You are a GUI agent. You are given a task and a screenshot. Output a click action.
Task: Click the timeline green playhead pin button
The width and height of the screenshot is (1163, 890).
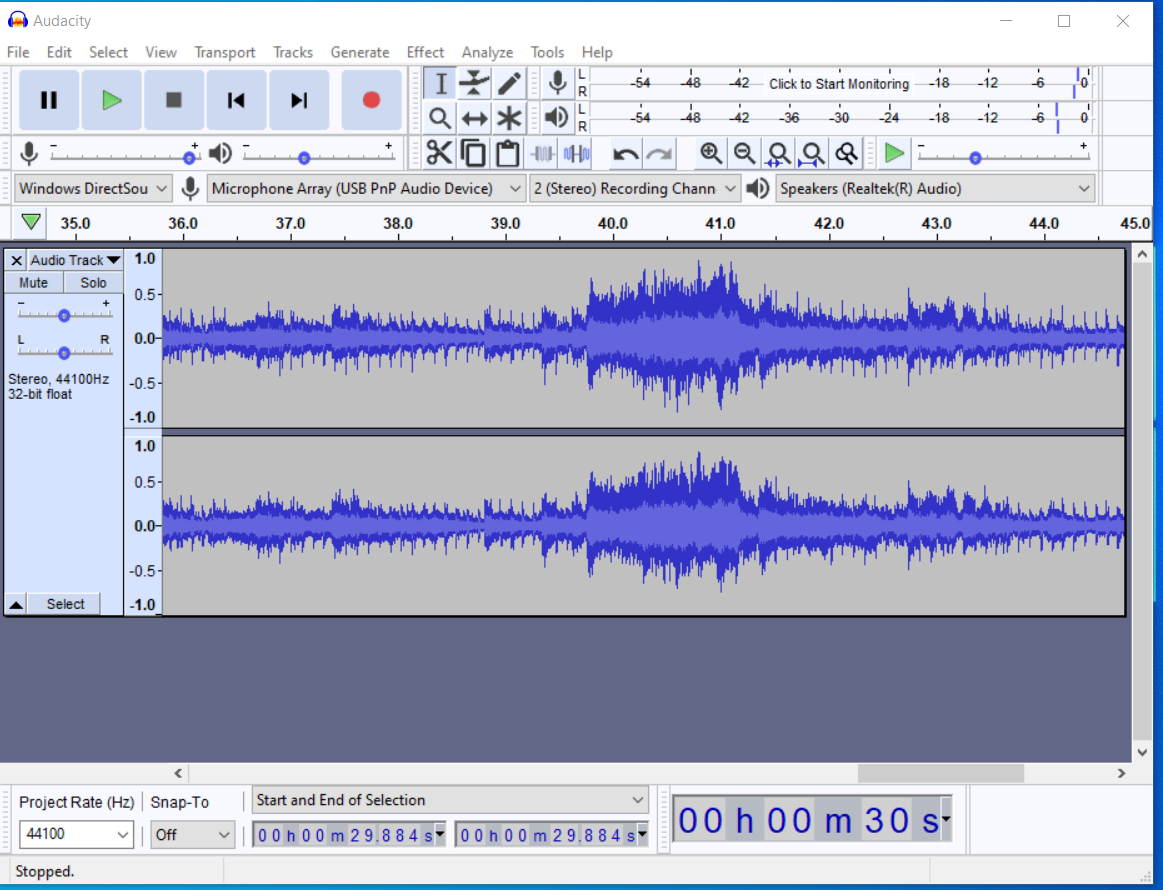point(30,222)
